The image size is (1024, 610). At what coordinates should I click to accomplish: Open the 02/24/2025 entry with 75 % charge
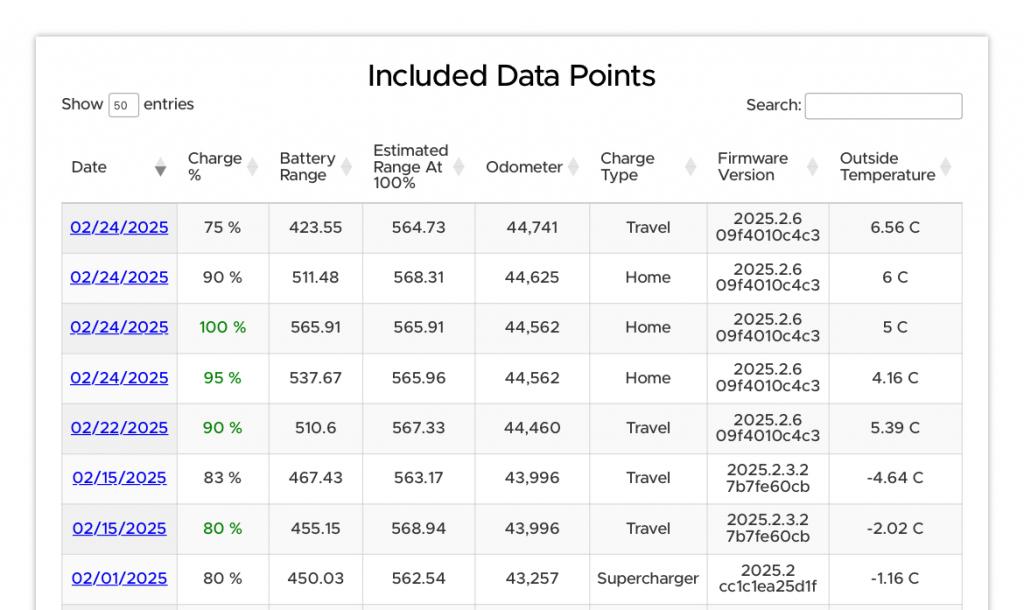point(119,228)
